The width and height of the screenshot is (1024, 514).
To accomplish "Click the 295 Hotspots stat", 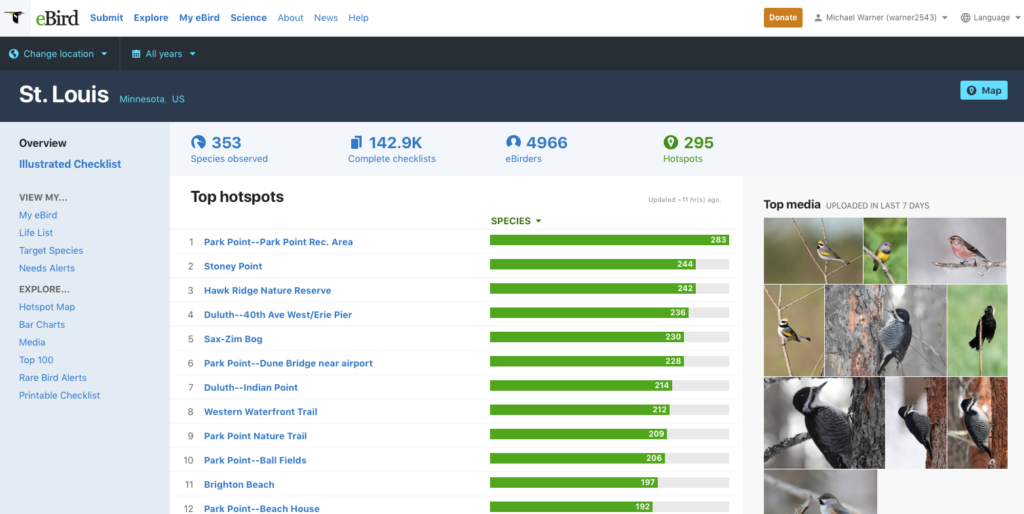I will click(x=689, y=149).
